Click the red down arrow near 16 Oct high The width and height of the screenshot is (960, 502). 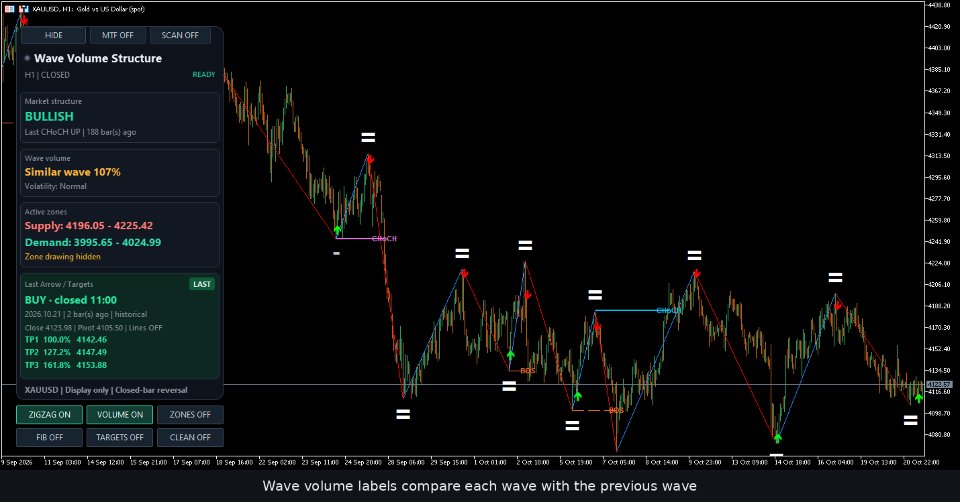click(x=838, y=305)
